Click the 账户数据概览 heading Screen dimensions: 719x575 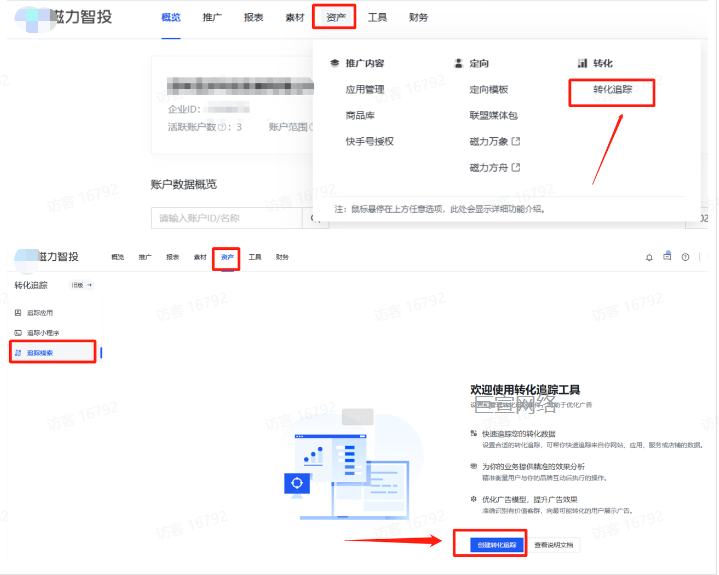point(184,184)
